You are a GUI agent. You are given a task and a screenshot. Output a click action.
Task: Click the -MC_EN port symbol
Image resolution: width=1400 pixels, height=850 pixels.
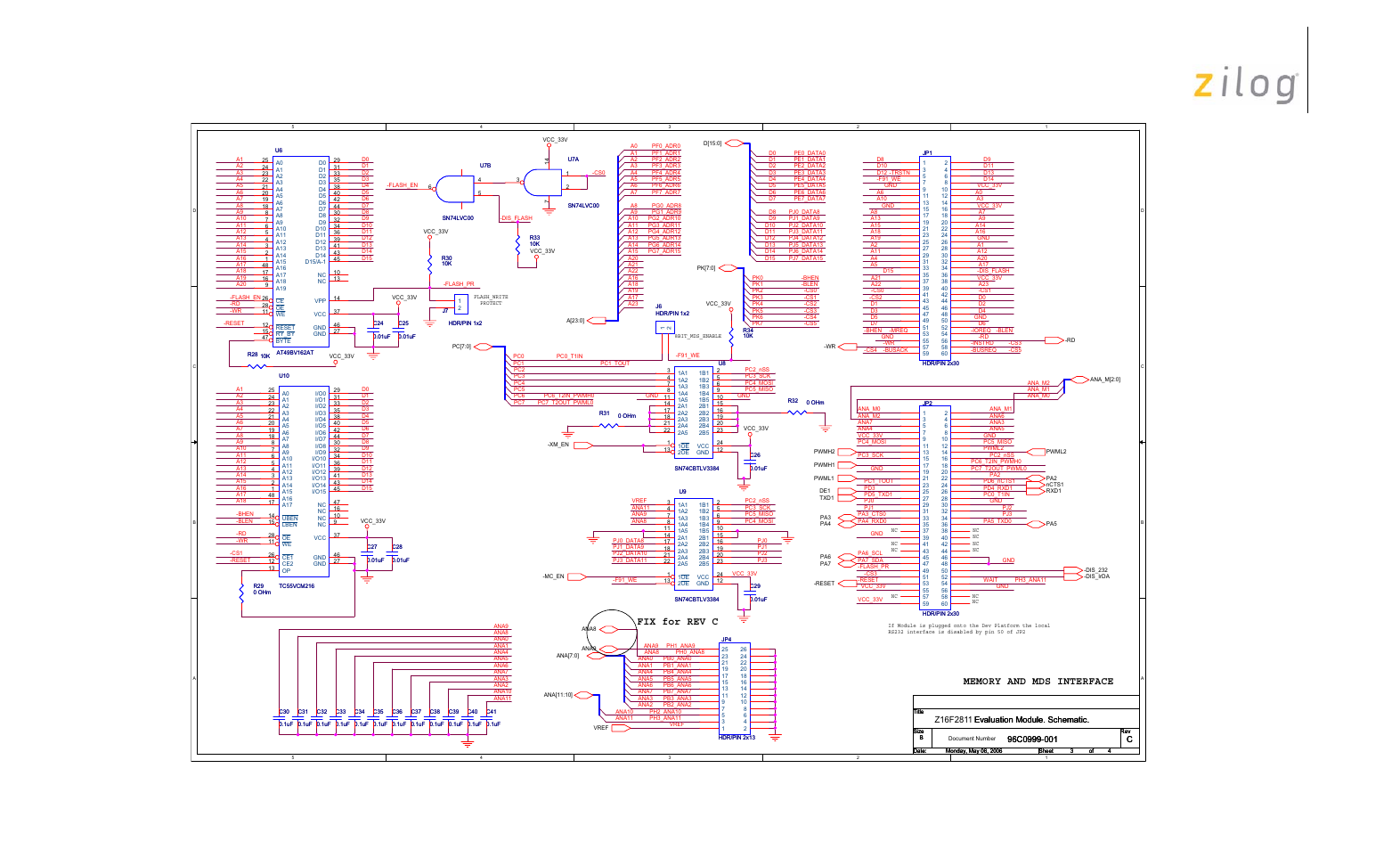[576, 576]
